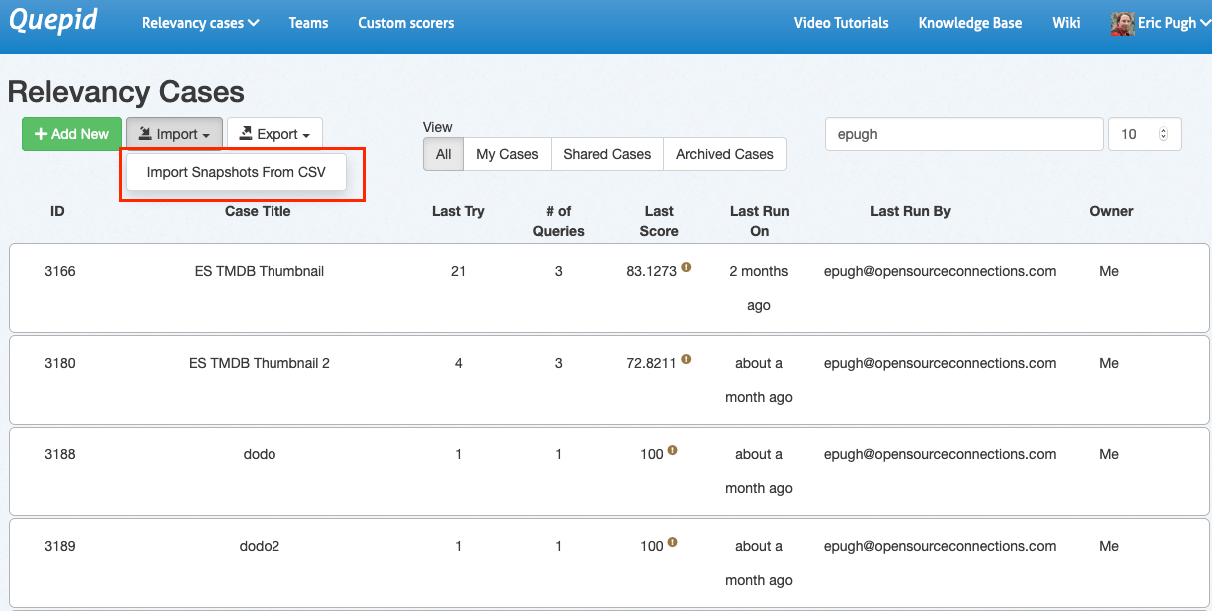Click case ID 3189
This screenshot has height=611, width=1212.
(60, 546)
